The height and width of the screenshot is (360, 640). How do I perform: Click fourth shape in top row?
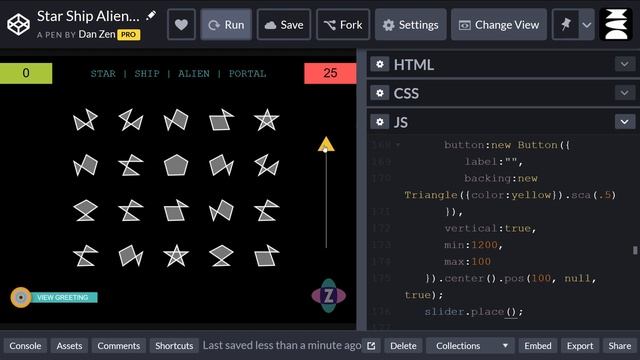221,120
